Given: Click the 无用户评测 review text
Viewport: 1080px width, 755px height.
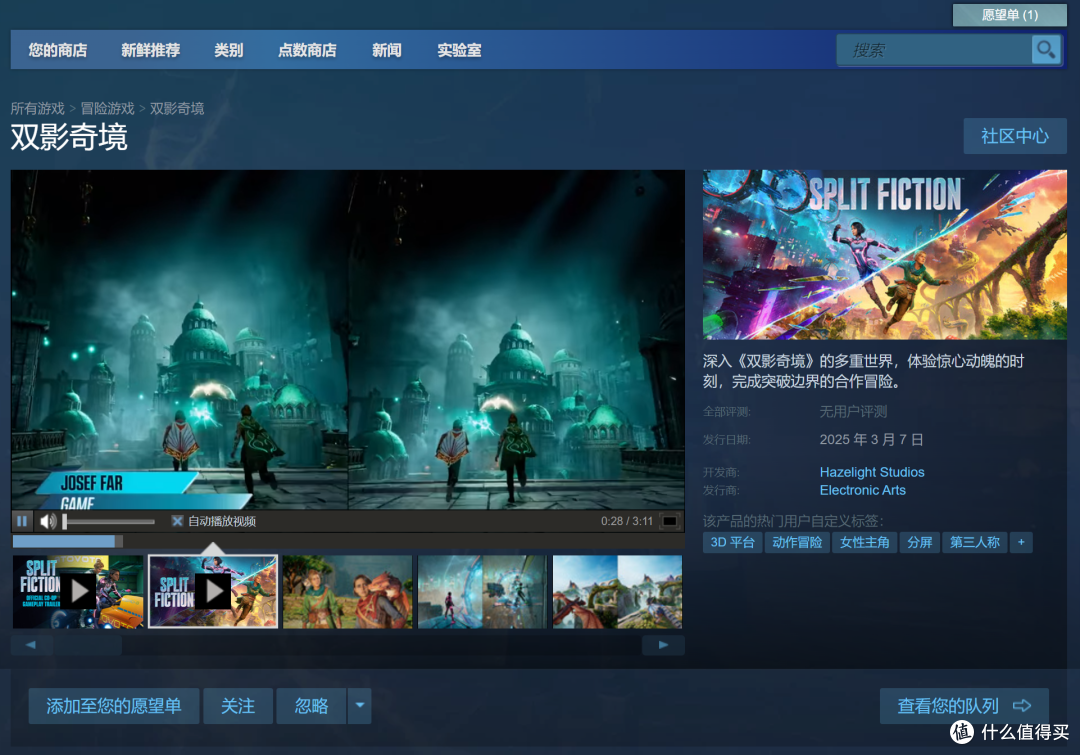Looking at the screenshot, I should (853, 411).
